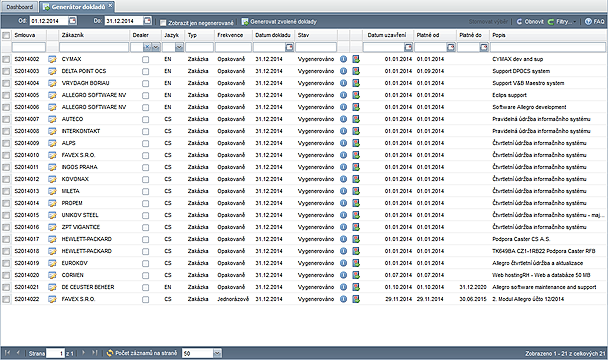Screen dimensions: 608x360
Task: Click Generovat zvolené doklady button
Action: click(279, 22)
